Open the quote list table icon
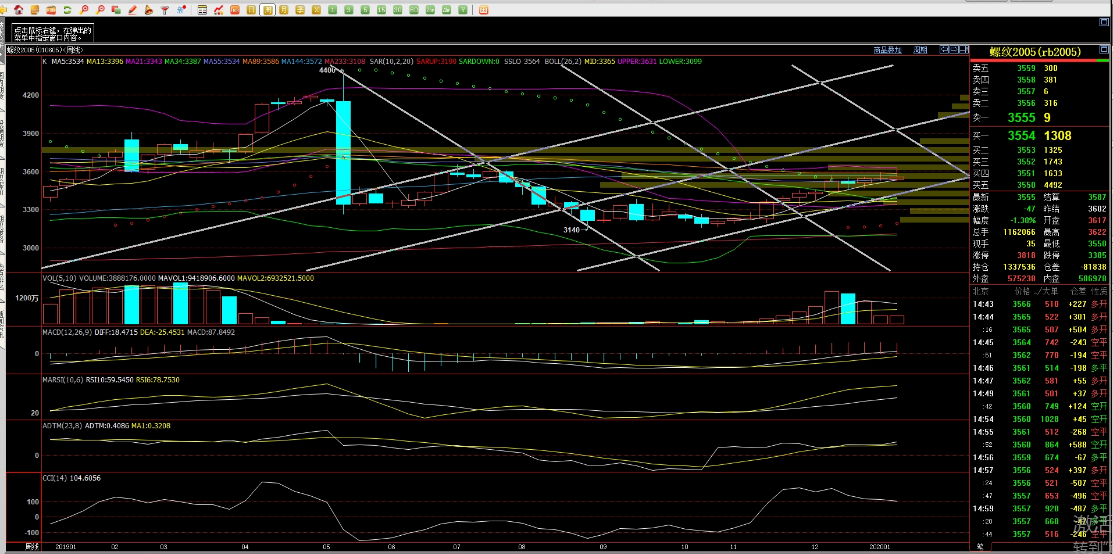This screenshot has height=554, width=1113. [202, 10]
